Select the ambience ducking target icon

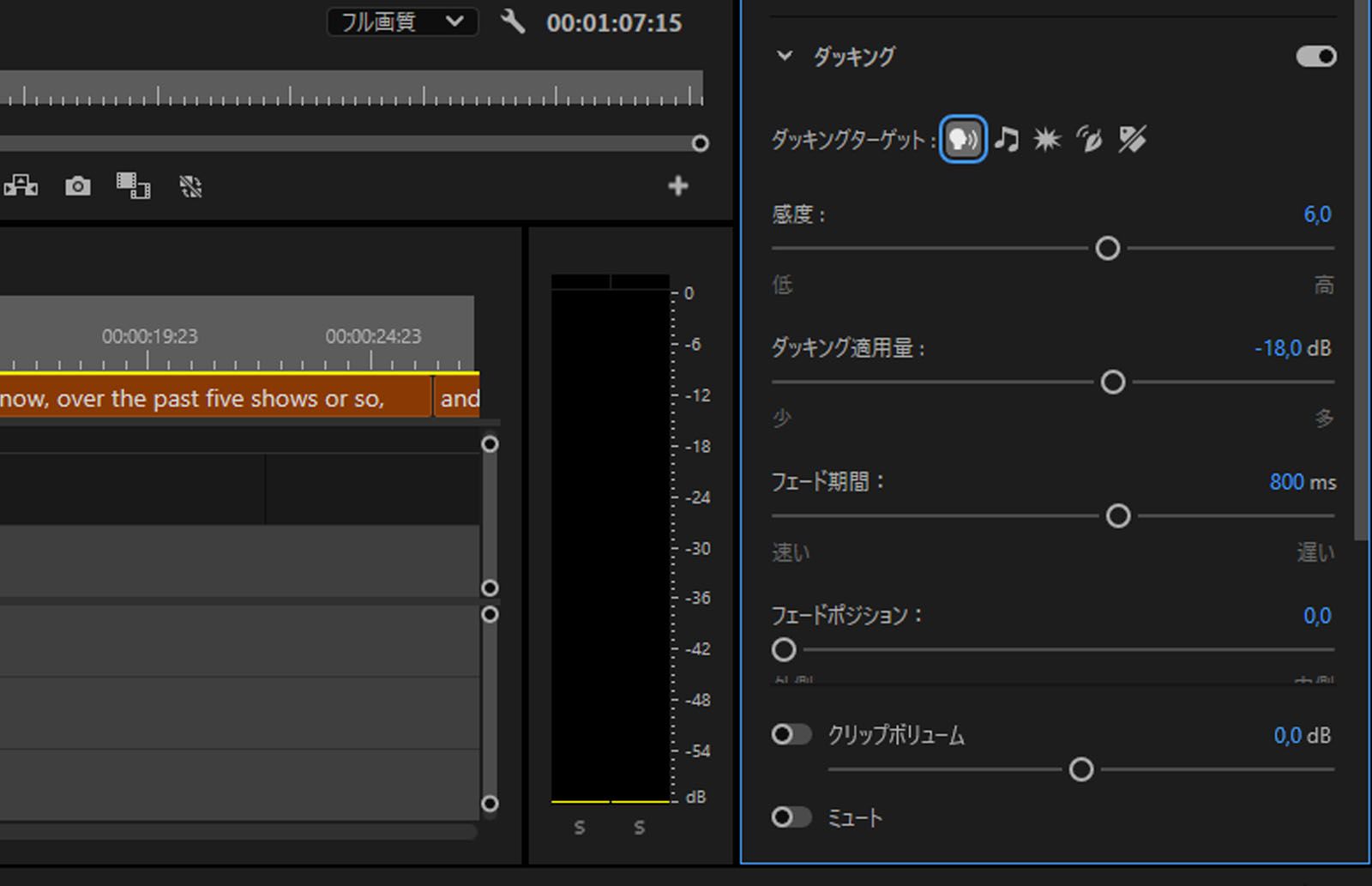[1089, 139]
